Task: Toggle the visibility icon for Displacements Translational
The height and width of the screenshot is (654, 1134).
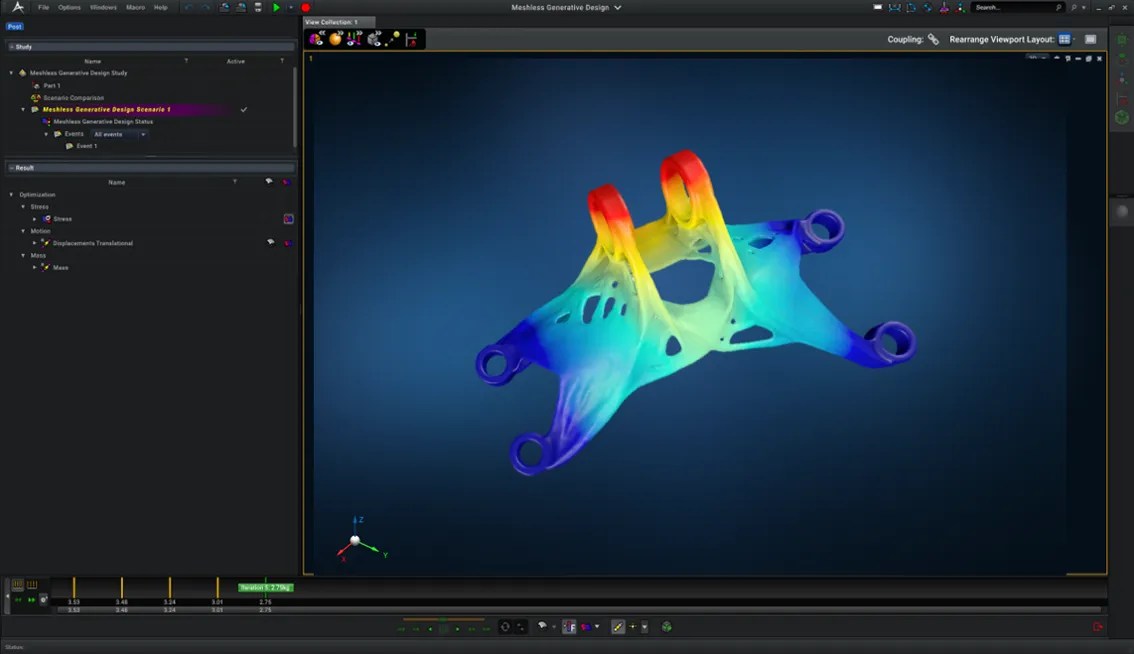Action: pos(270,243)
